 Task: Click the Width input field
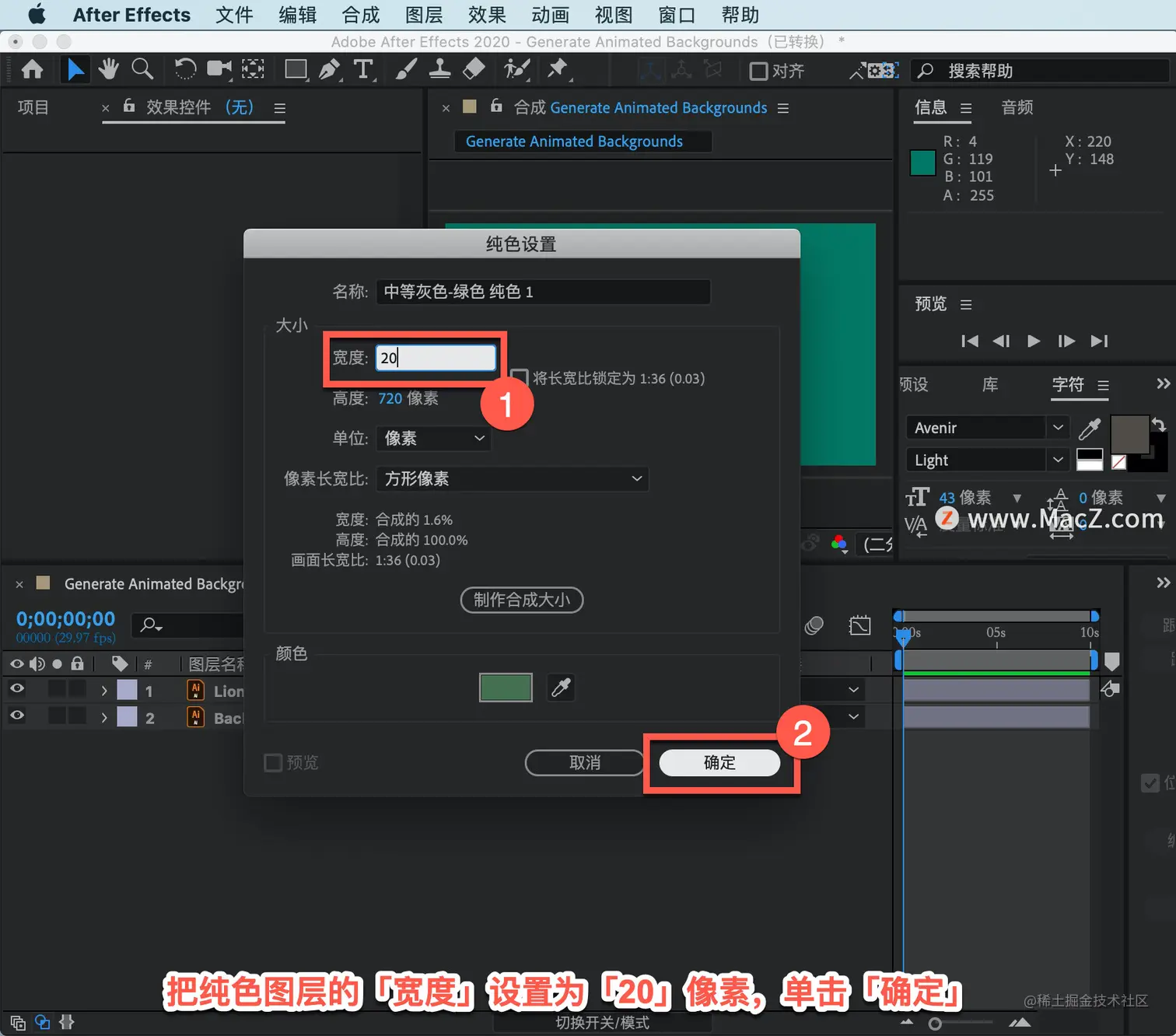click(x=436, y=358)
